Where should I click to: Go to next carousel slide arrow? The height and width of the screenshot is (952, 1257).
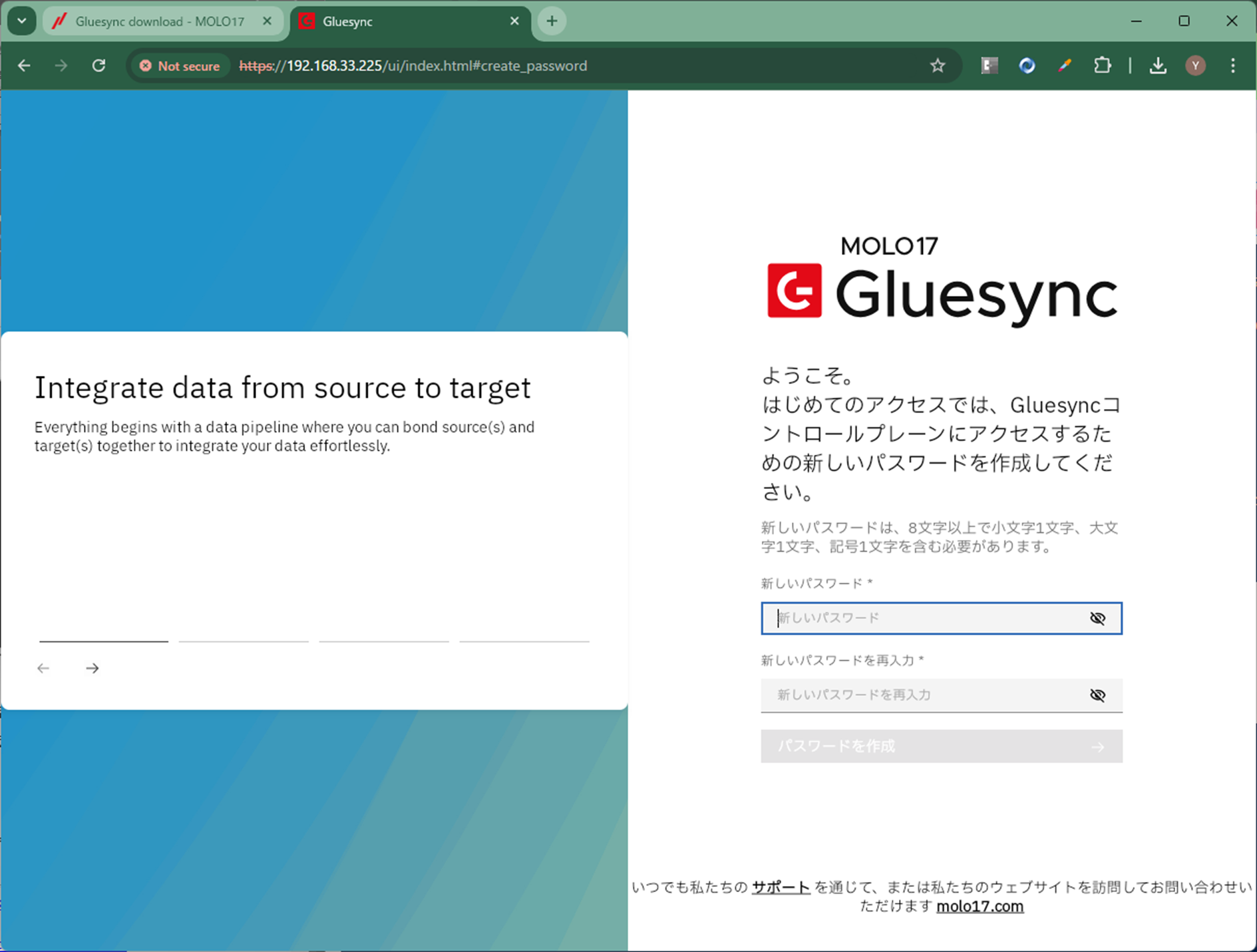92,668
